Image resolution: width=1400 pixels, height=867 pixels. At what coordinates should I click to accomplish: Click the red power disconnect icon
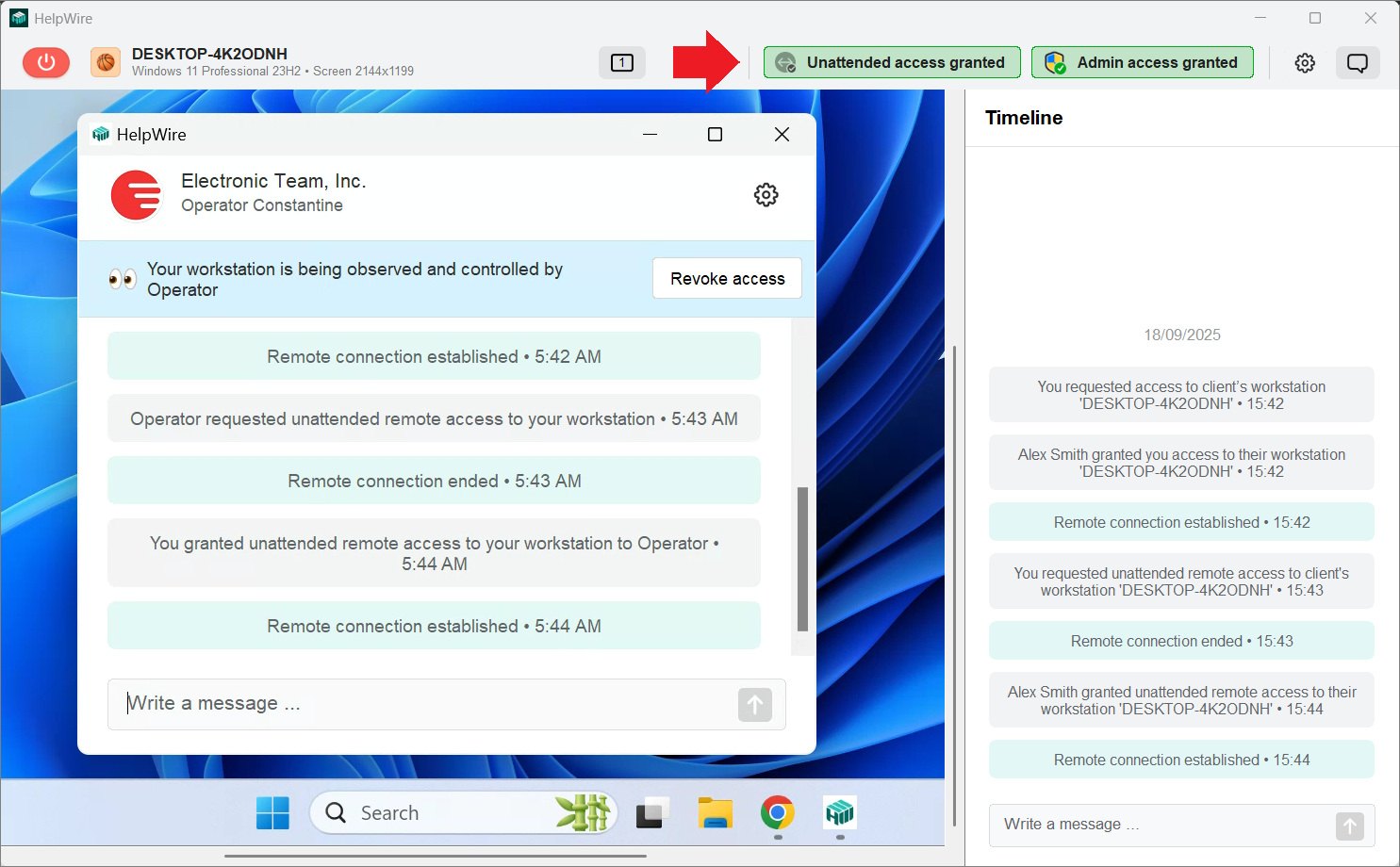(45, 62)
